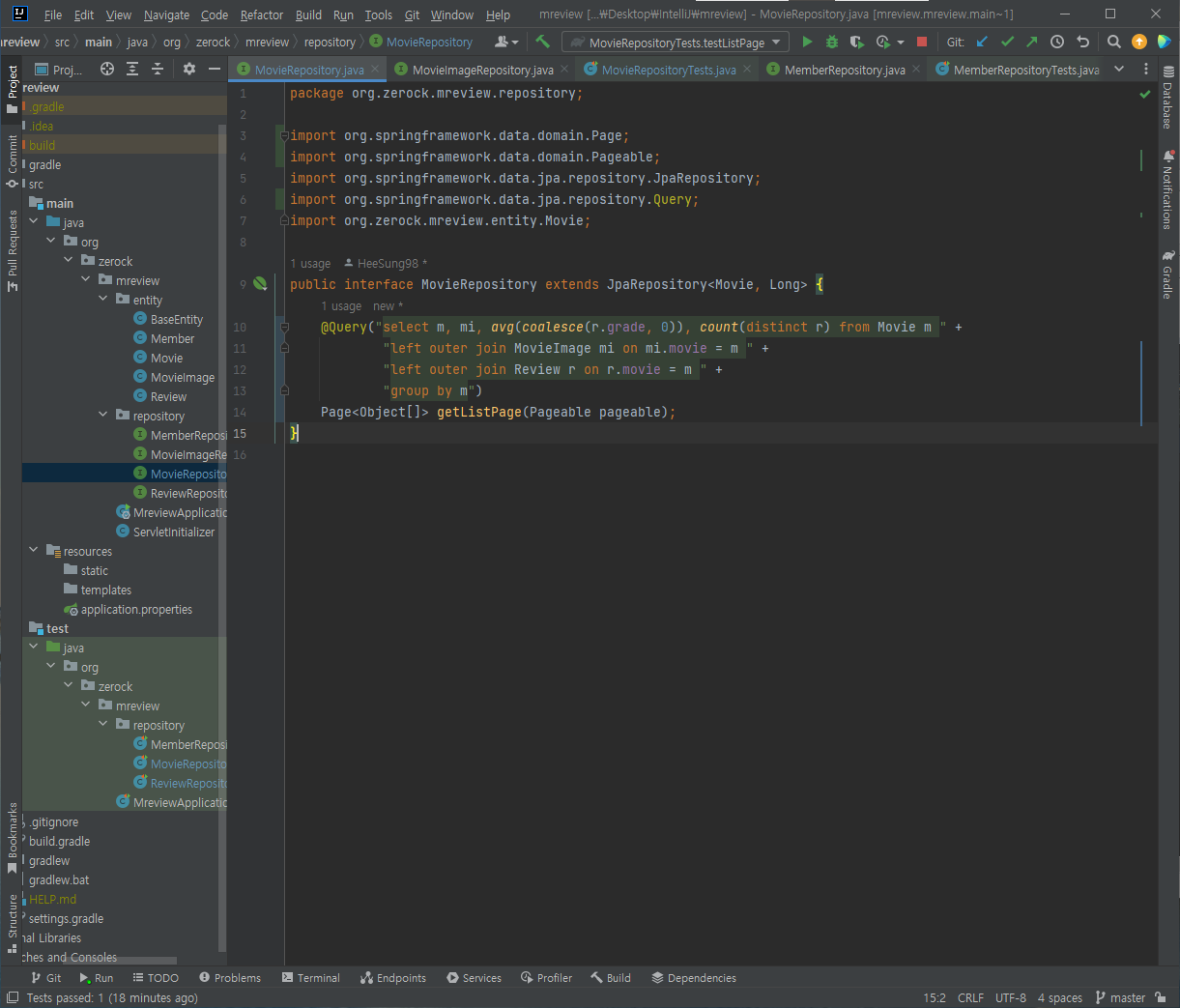Collapse the resources folder

coord(34,551)
